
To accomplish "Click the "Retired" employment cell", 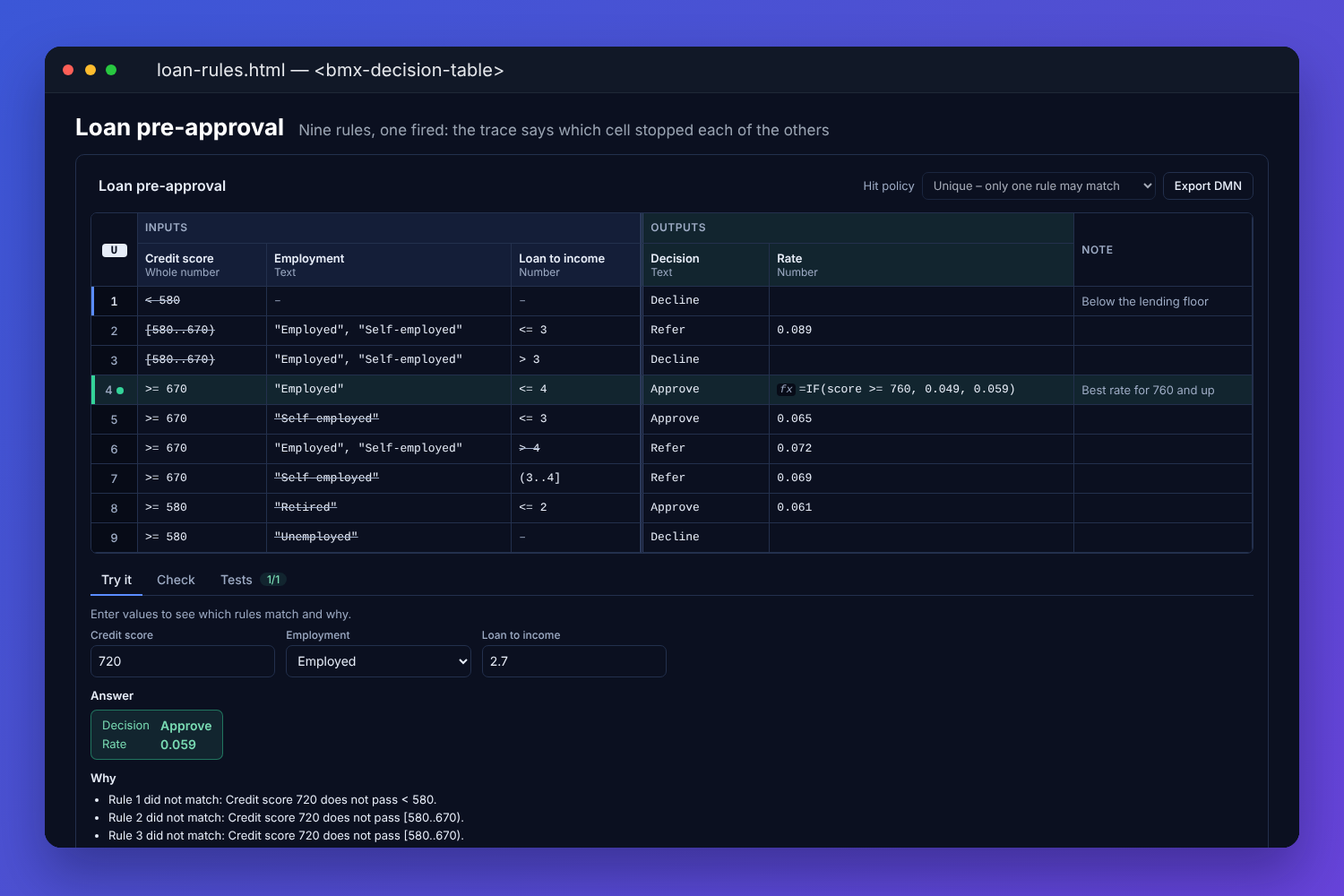I will coord(389,508).
